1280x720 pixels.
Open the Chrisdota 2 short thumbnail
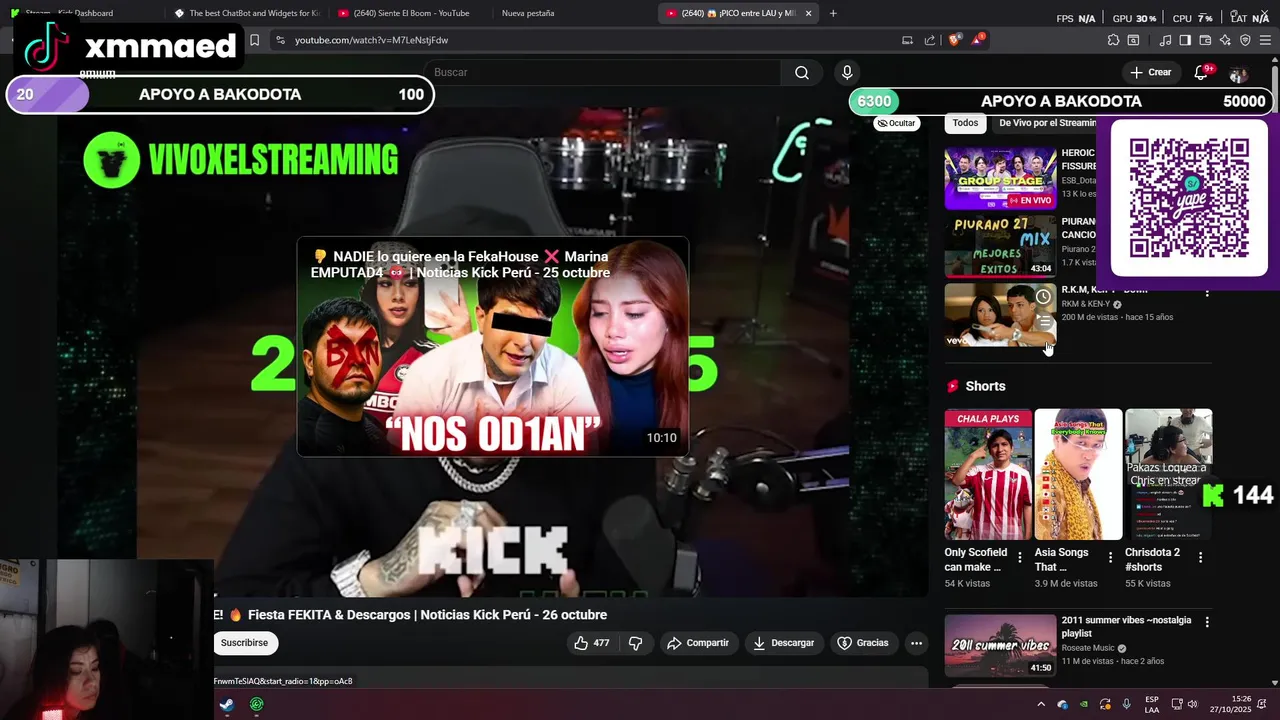[1168, 474]
